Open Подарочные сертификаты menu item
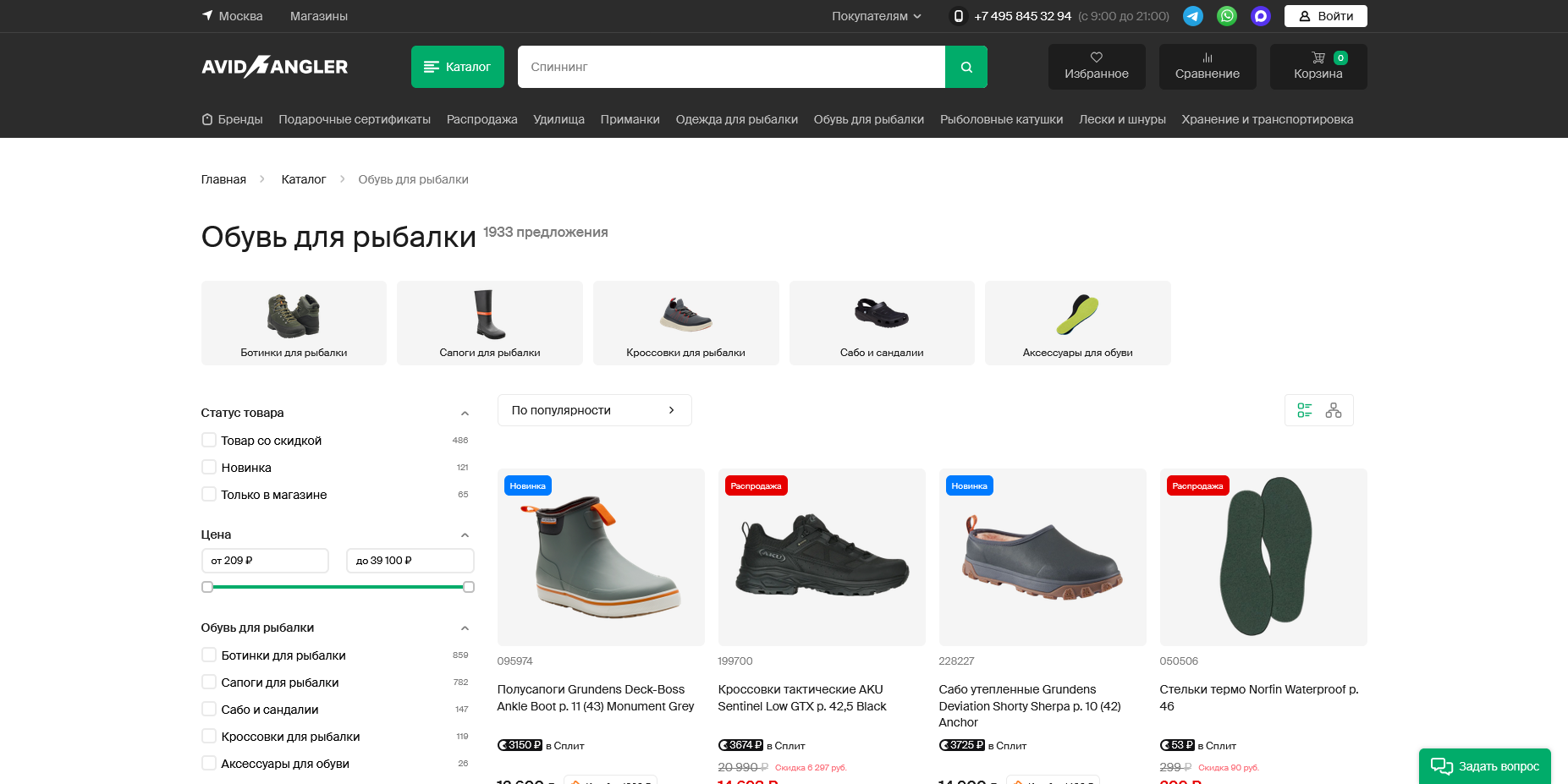The width and height of the screenshot is (1568, 784). point(355,119)
